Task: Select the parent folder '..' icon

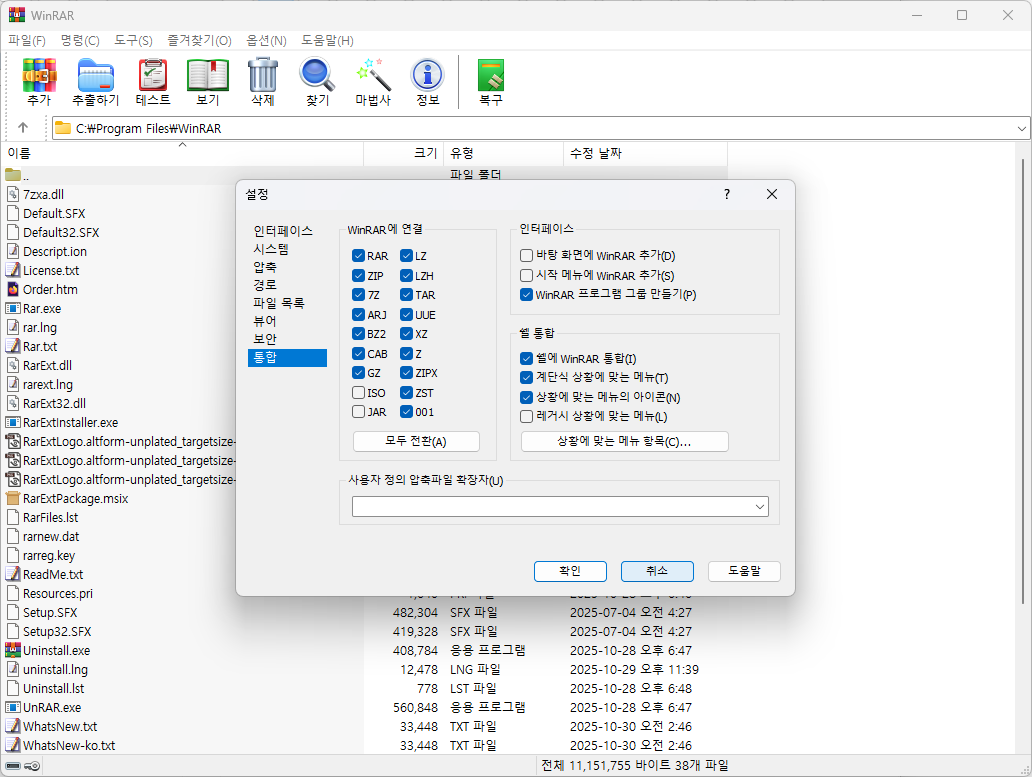Action: pos(13,175)
